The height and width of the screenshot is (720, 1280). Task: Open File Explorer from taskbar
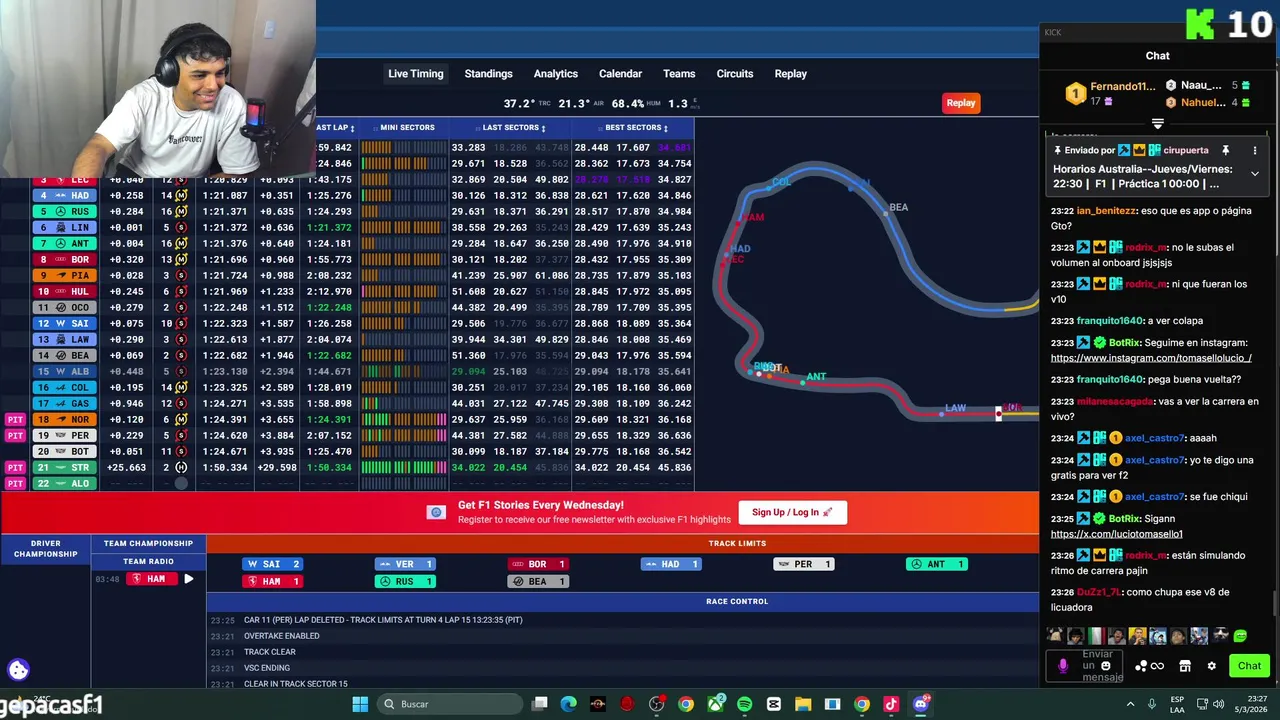(x=803, y=704)
